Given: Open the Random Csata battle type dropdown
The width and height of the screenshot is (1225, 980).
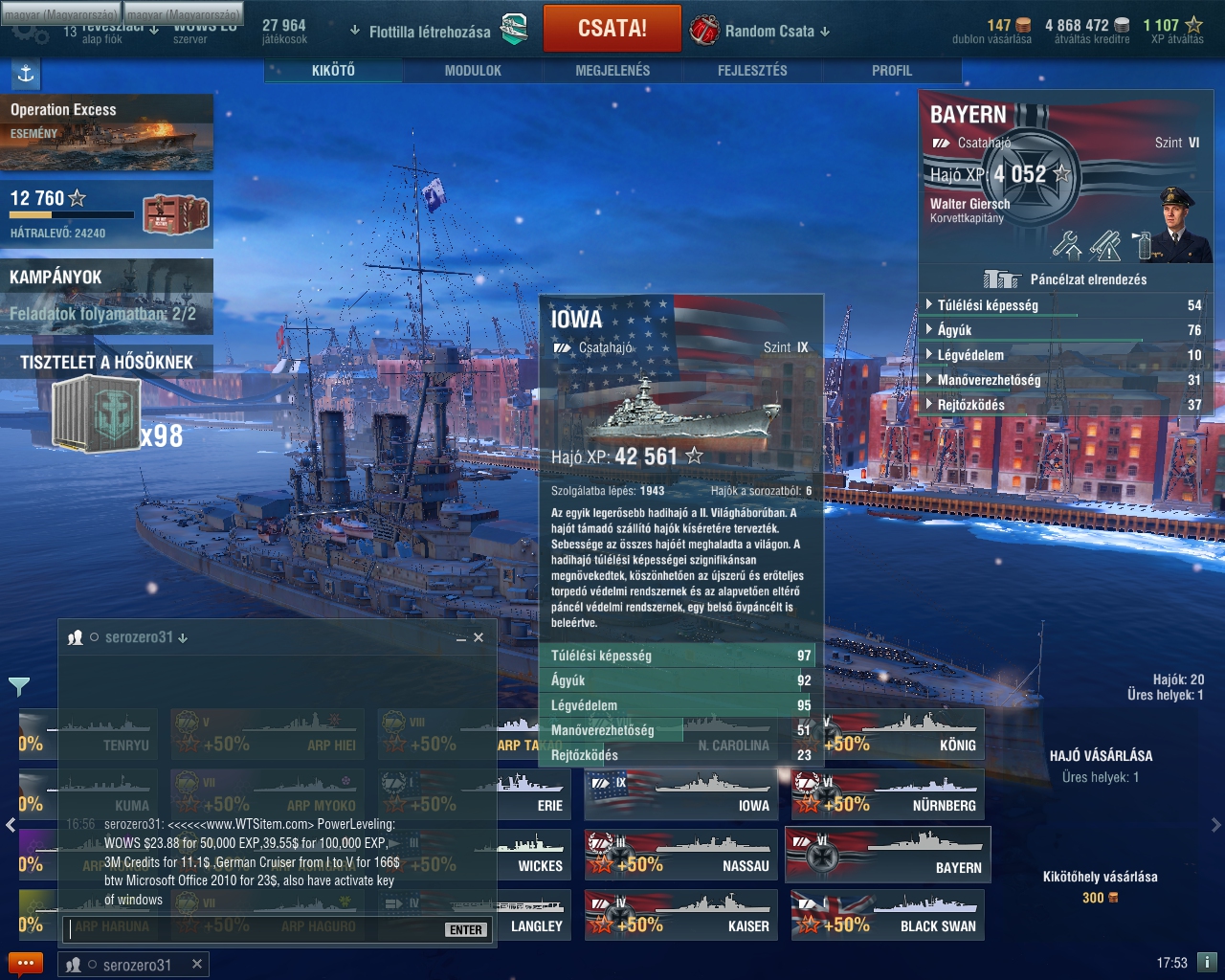Looking at the screenshot, I should click(760, 31).
